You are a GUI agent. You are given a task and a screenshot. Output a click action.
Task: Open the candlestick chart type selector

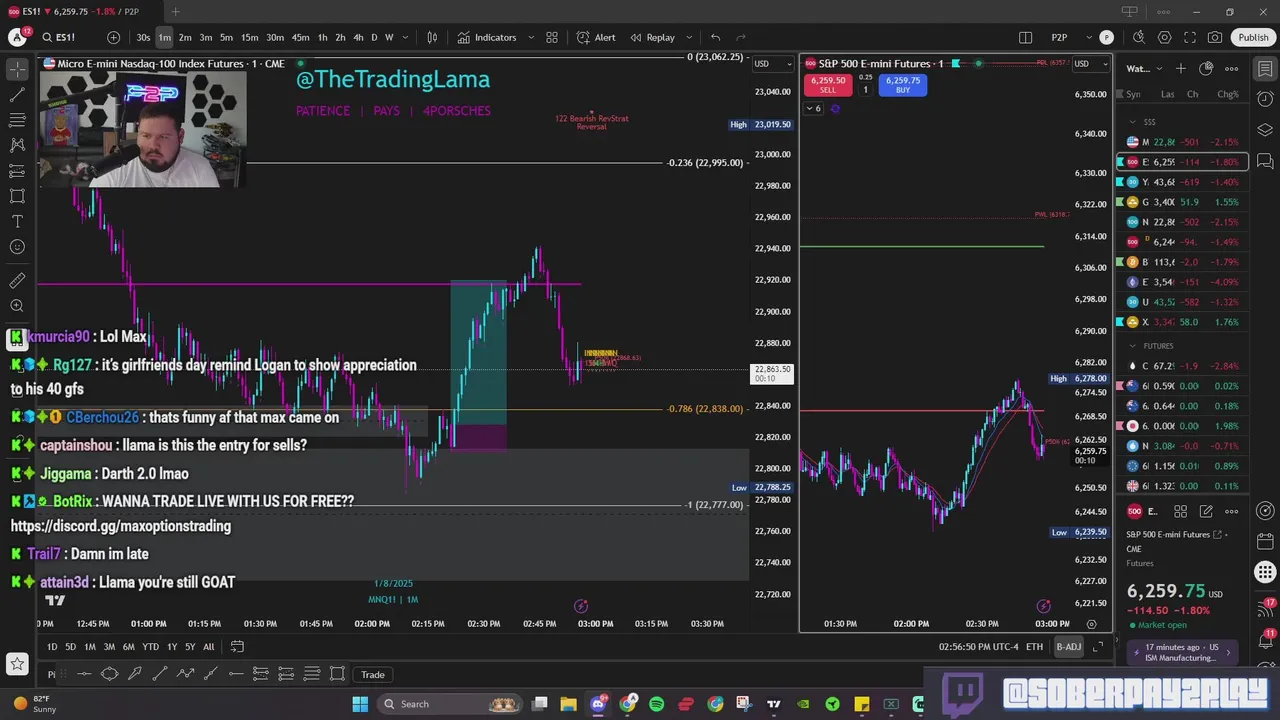(x=432, y=37)
